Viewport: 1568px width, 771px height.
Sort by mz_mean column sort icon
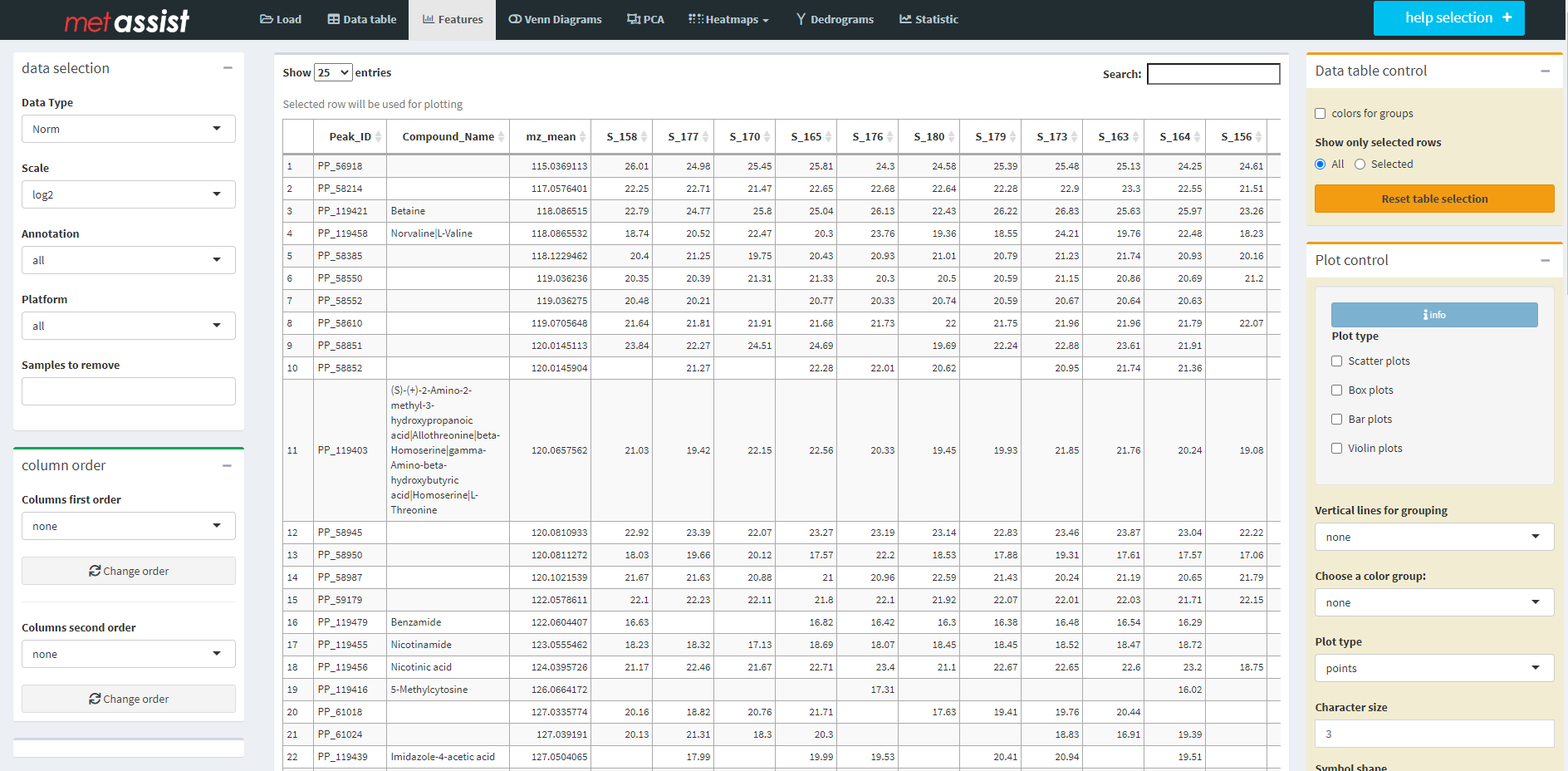(583, 137)
